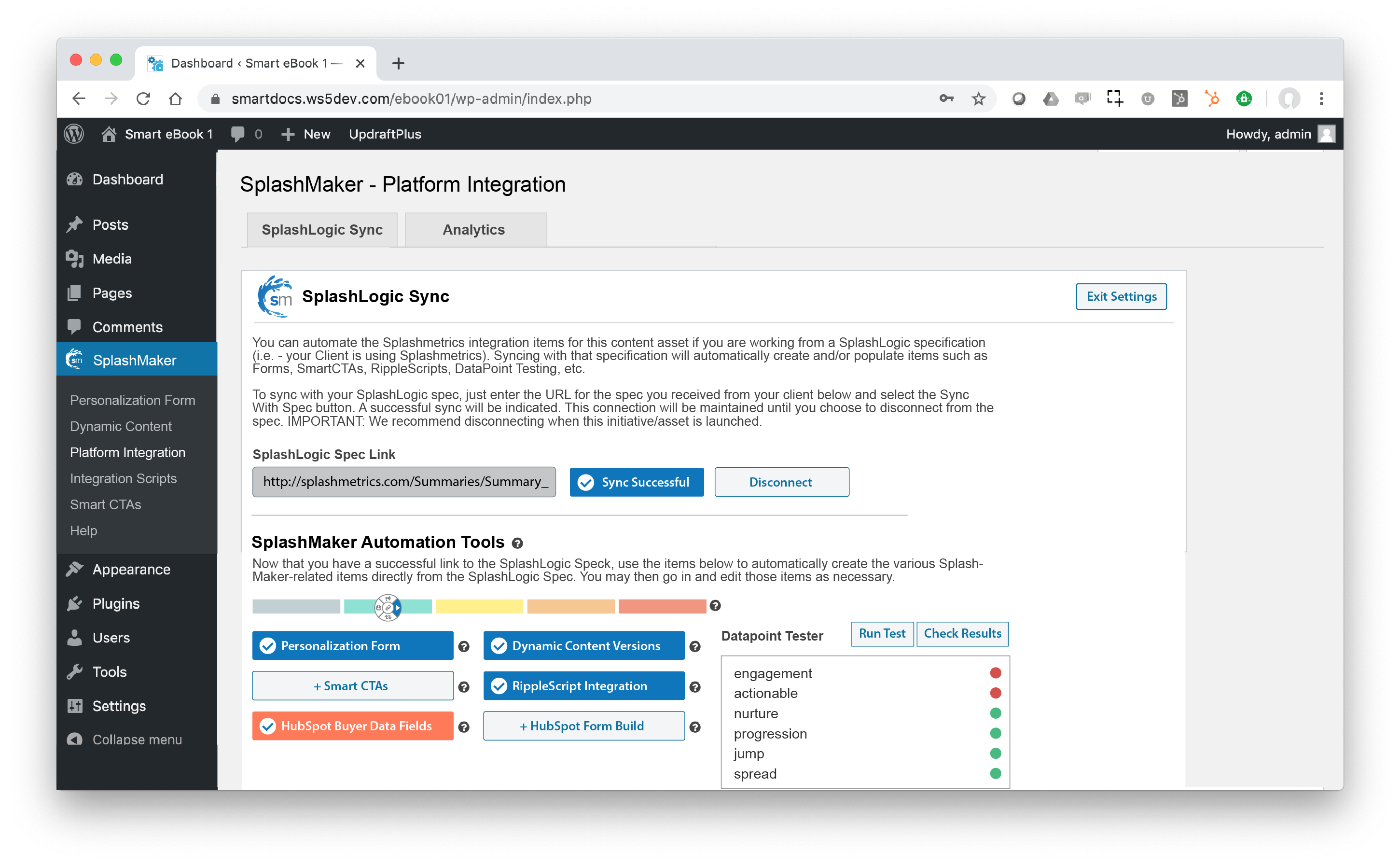1400x865 pixels.
Task: Open Media library via camera icon
Action: 75,259
